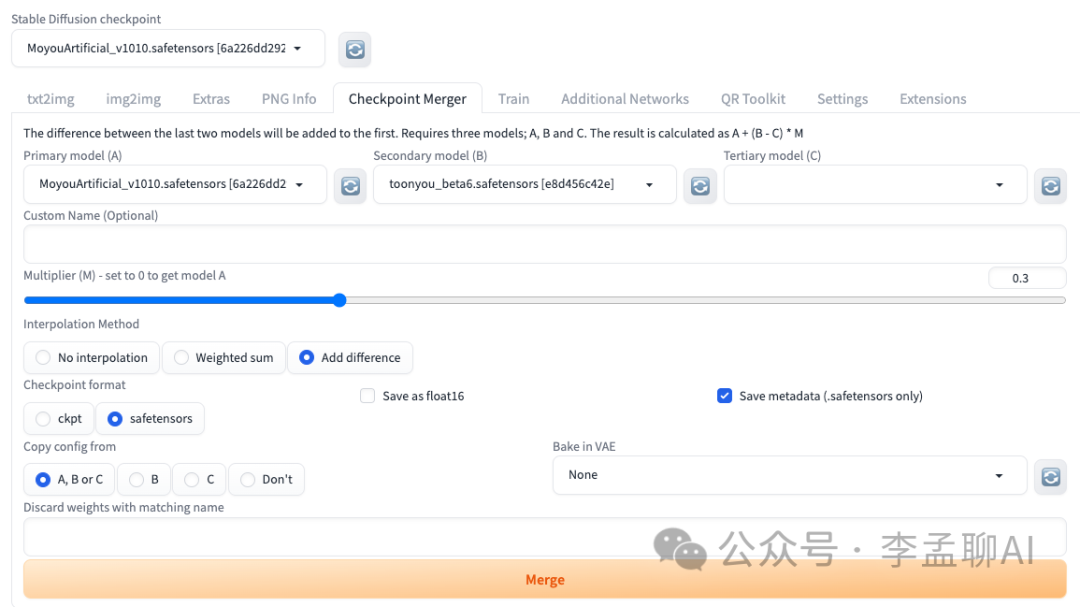
Task: Switch to the img2img tab
Action: (x=134, y=99)
